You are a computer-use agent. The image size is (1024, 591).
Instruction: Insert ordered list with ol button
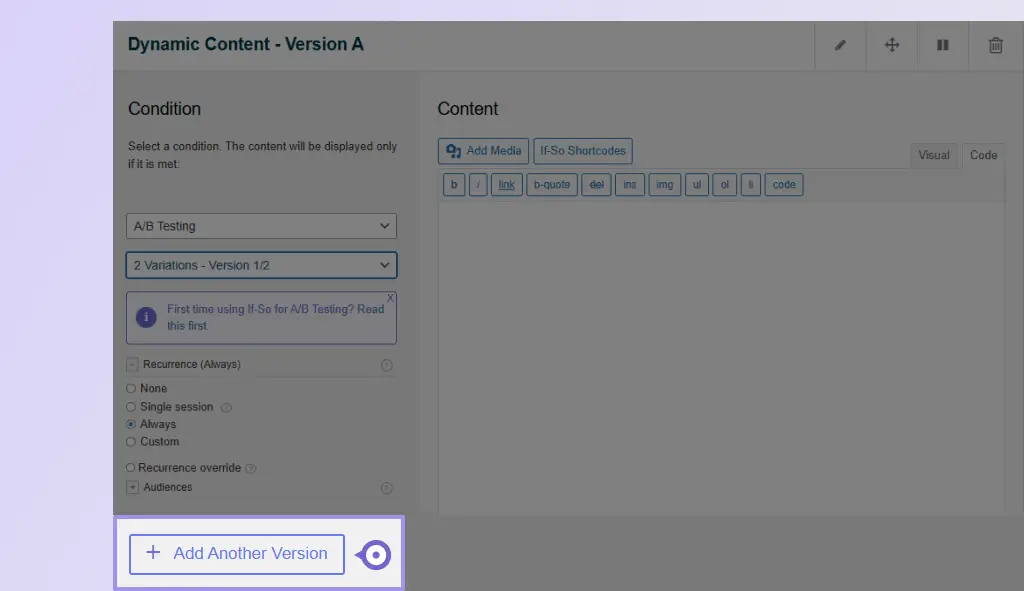[x=724, y=185]
